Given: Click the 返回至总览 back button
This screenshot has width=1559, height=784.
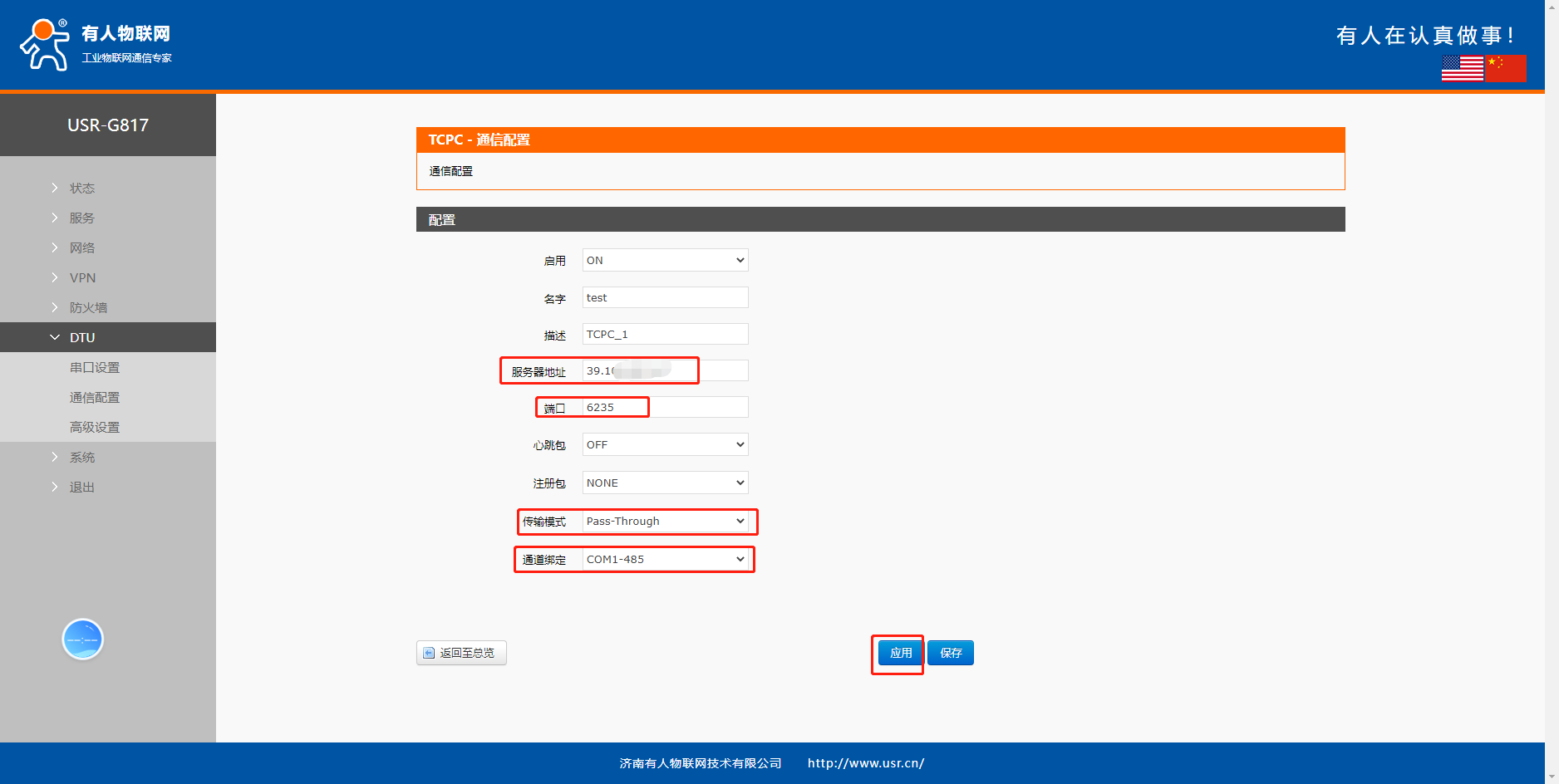Looking at the screenshot, I should click(461, 653).
